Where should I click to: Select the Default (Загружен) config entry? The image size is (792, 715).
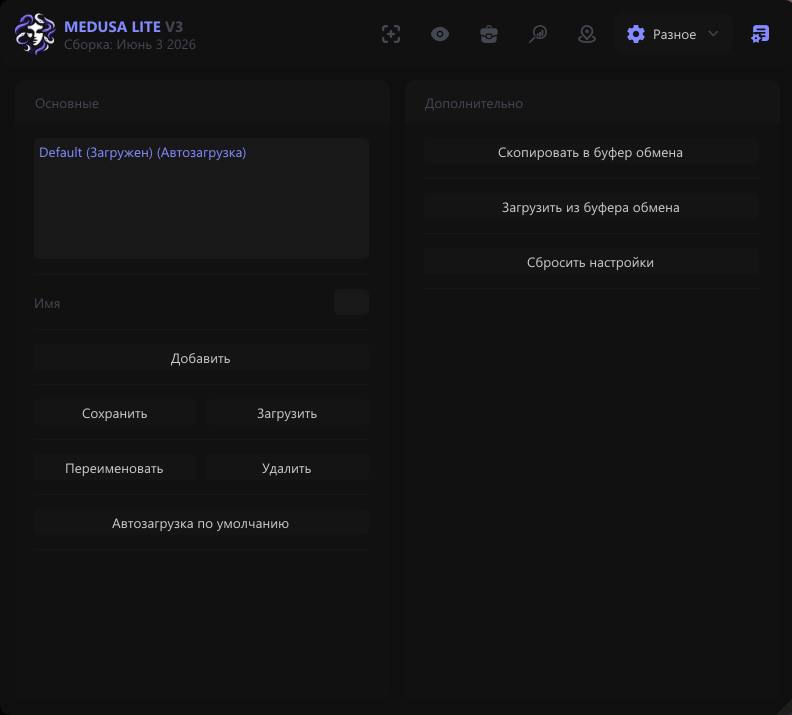pos(142,152)
